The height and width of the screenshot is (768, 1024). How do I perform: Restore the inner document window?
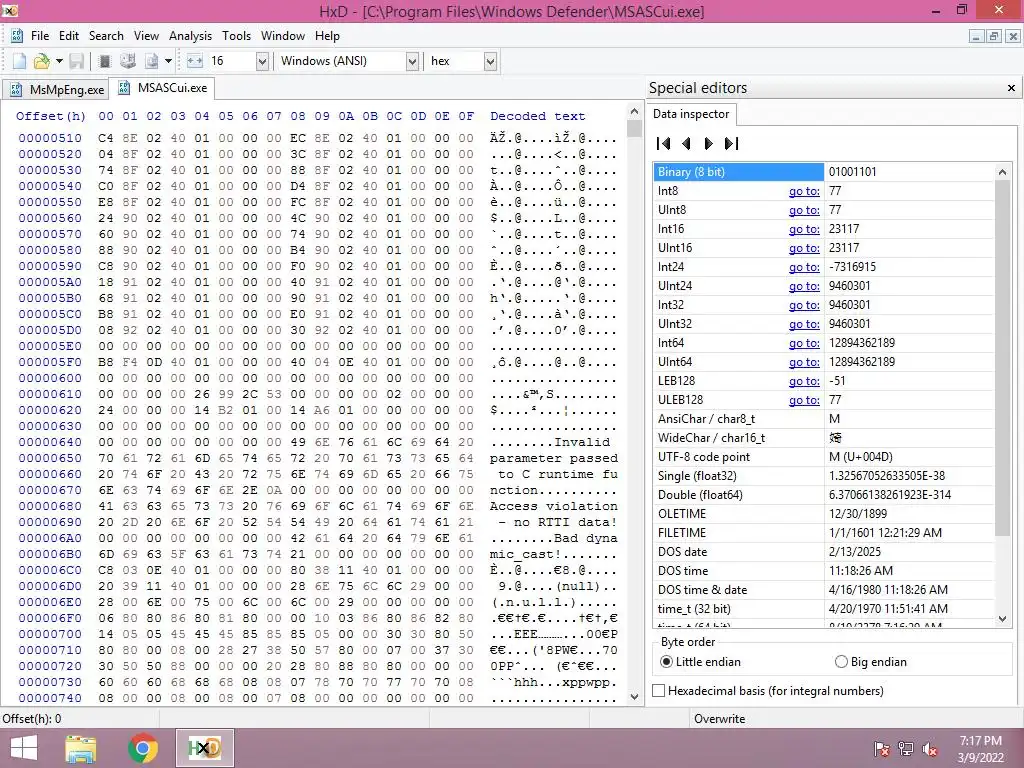(x=993, y=37)
